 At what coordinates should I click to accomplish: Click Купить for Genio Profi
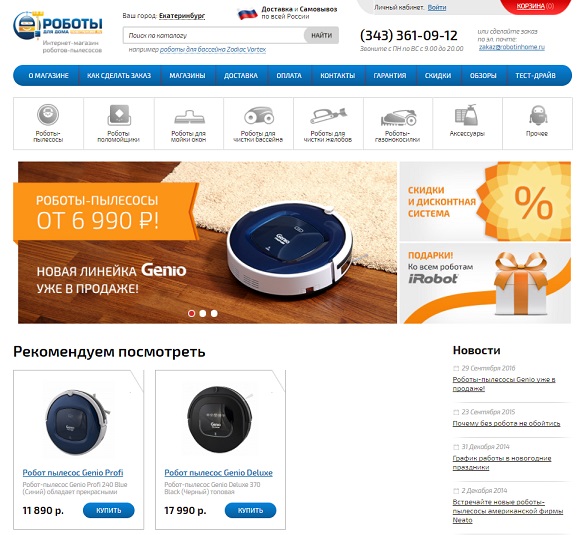click(109, 511)
